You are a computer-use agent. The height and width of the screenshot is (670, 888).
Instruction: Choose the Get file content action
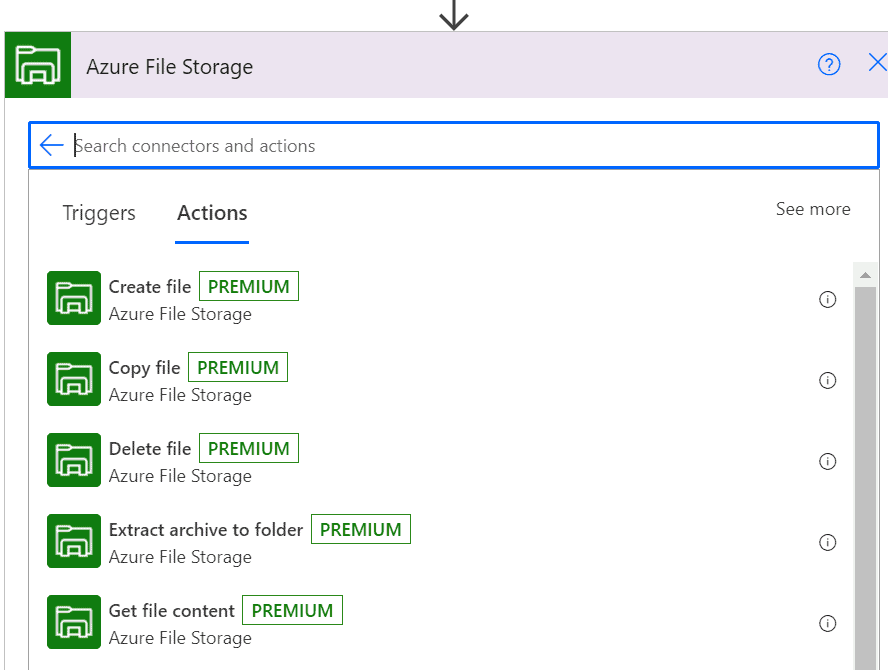point(172,611)
